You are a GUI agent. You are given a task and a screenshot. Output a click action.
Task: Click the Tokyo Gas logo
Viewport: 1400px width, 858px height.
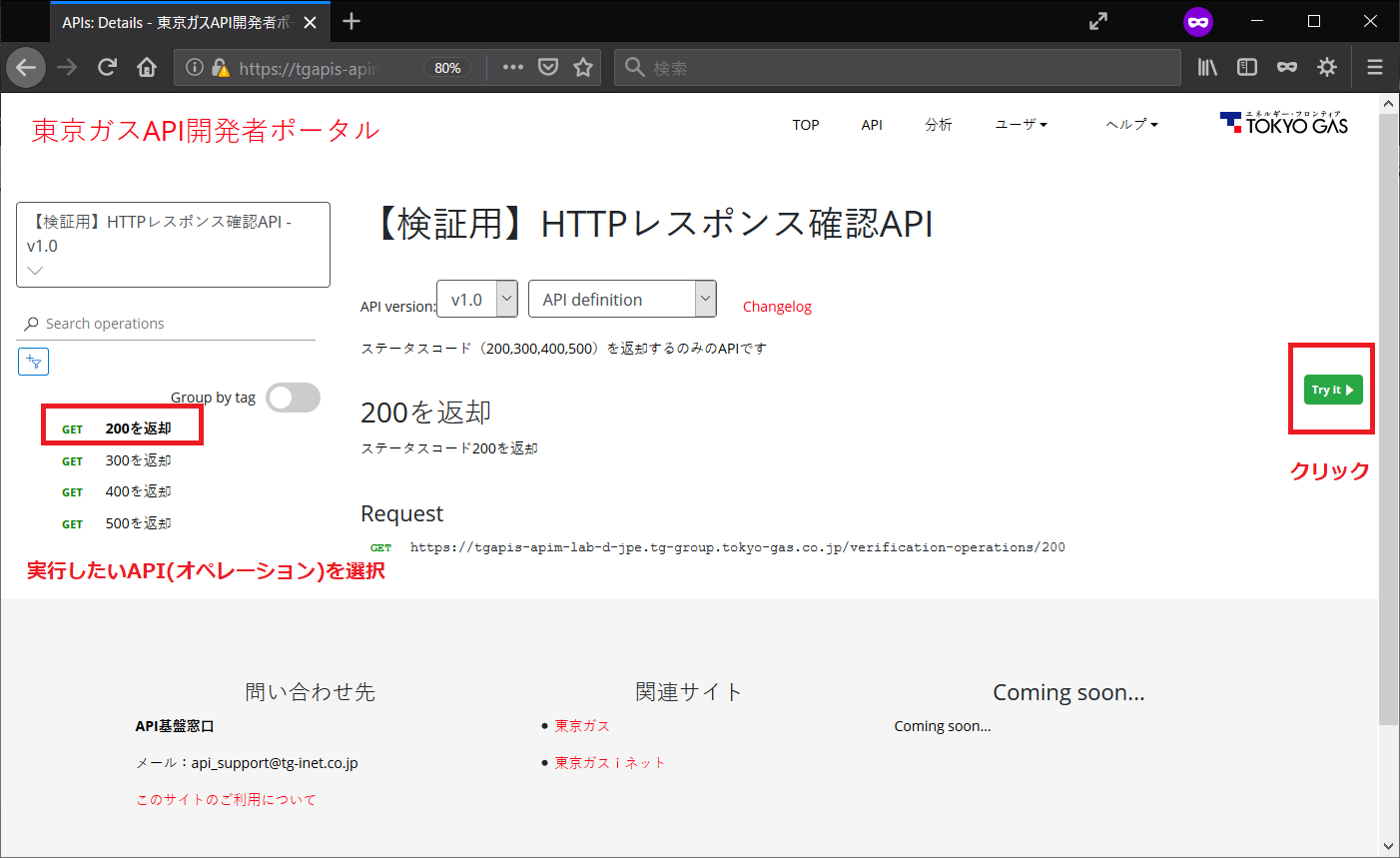1284,123
